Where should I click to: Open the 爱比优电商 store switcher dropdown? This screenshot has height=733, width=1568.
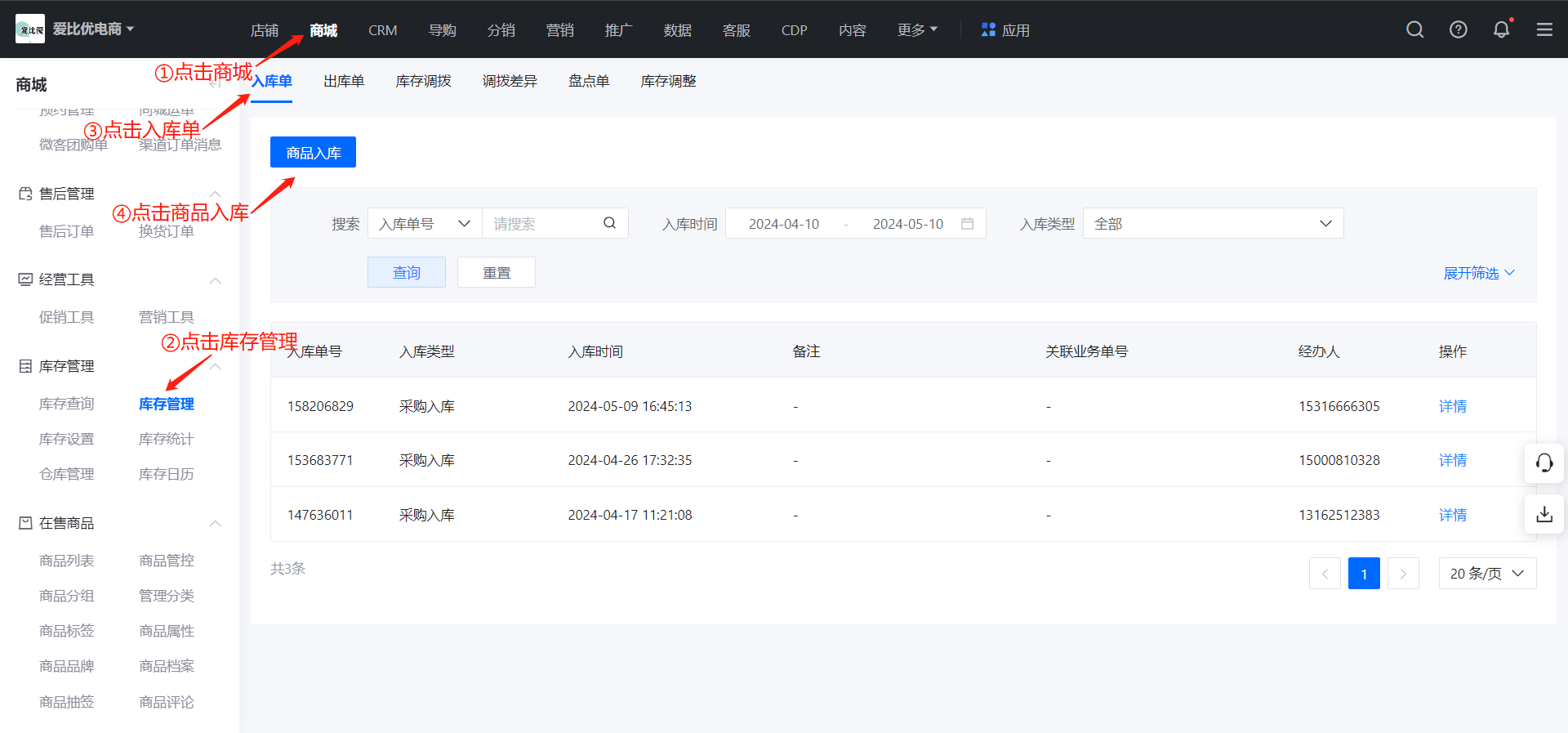point(94,29)
